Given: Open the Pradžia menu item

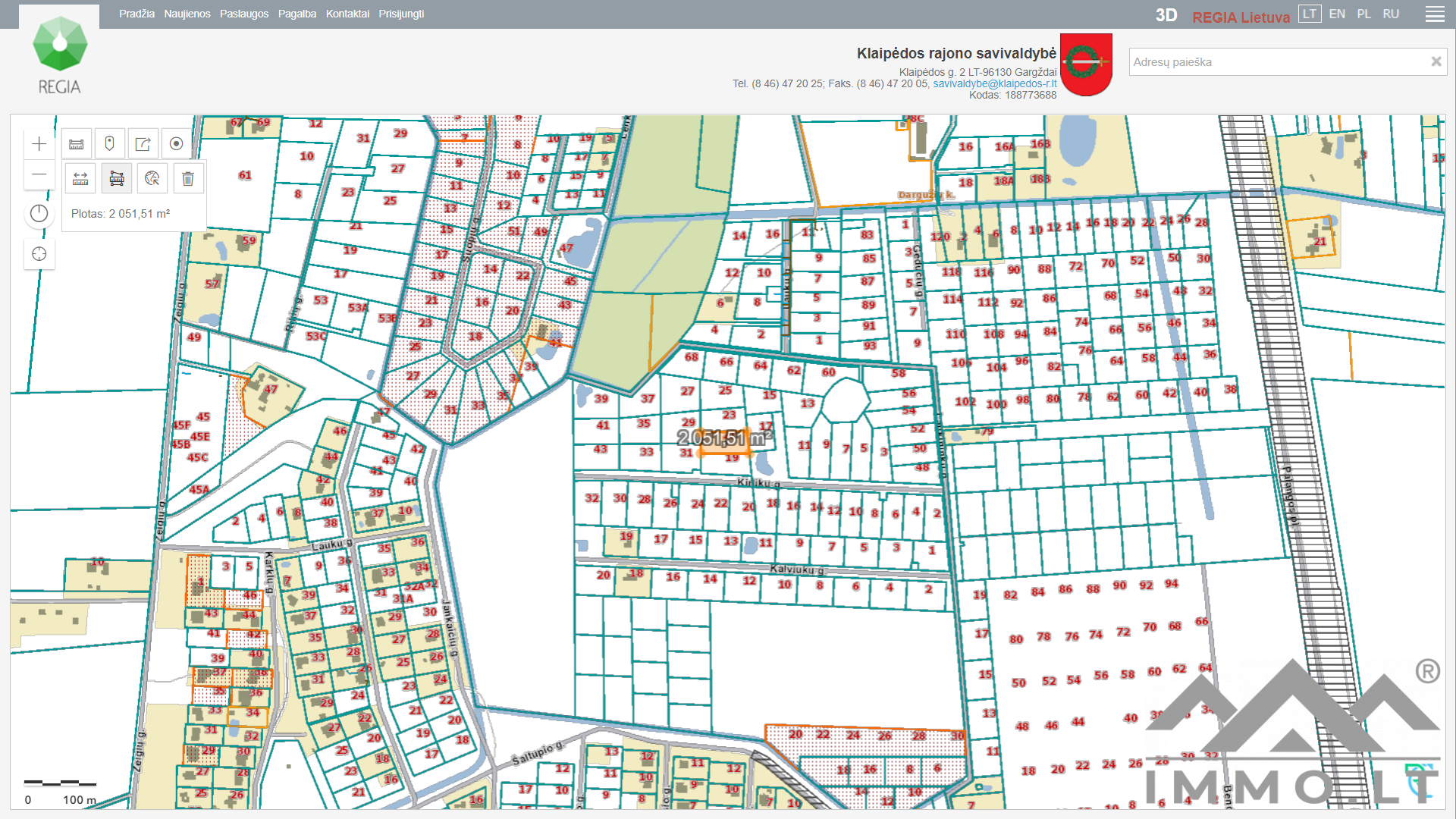Looking at the screenshot, I should coord(136,14).
